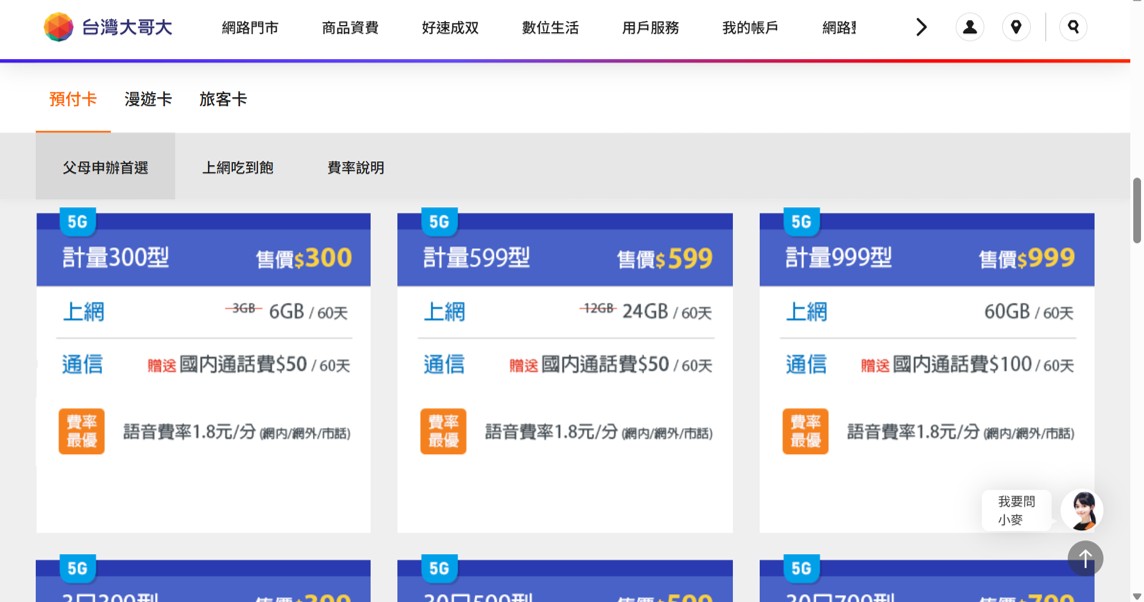Expand the 我的帳戶 menu

(750, 28)
